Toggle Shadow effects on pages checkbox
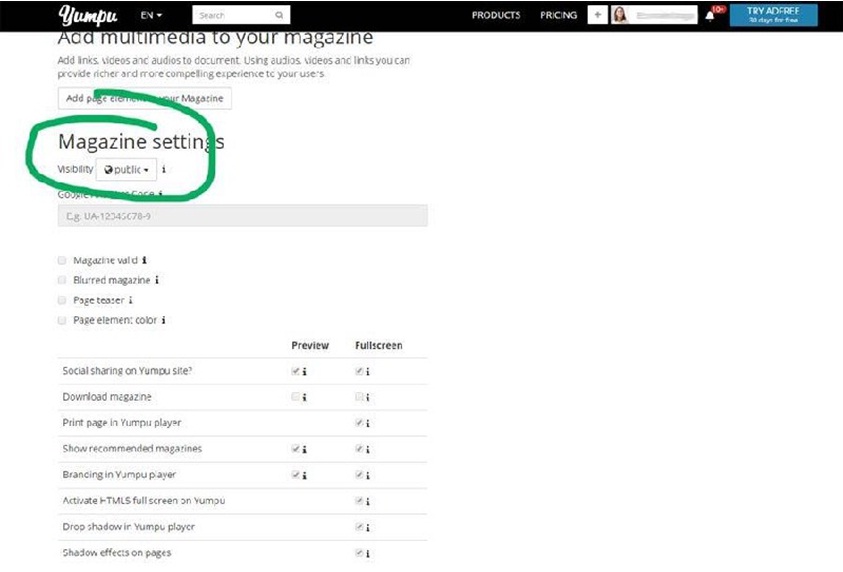843x572 pixels. coord(359,553)
